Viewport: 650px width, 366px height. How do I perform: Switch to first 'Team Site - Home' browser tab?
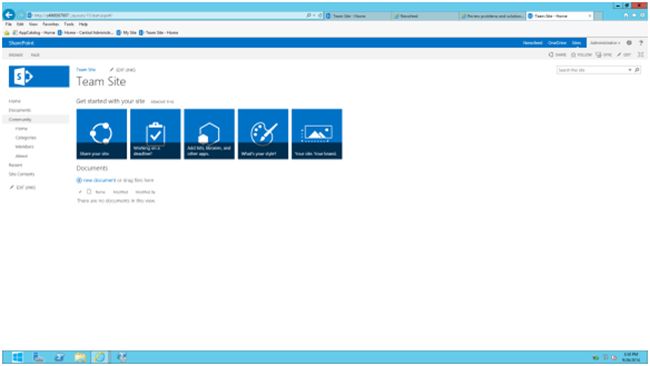357,16
